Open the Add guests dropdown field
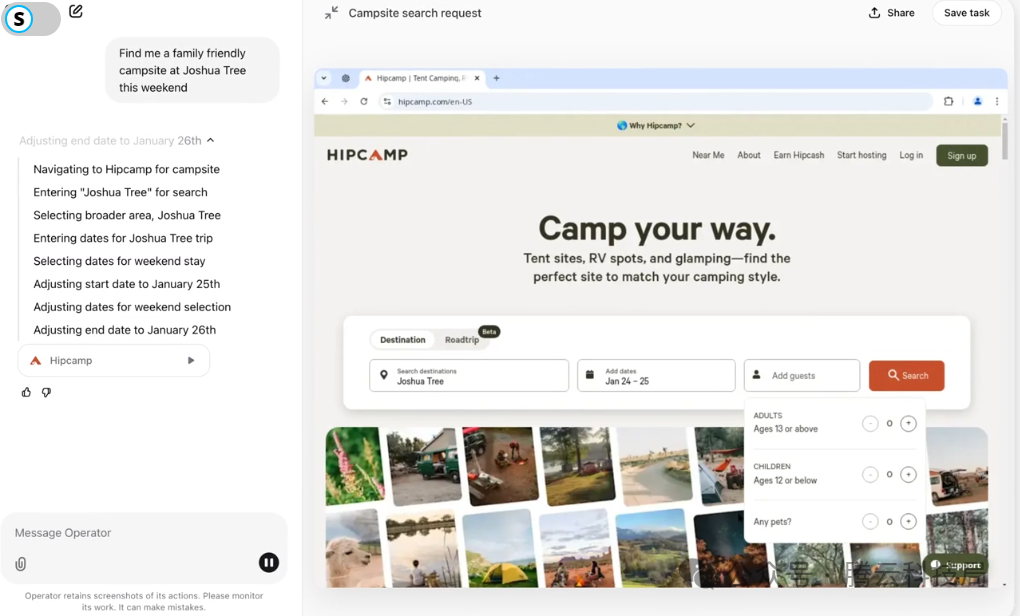 coord(802,375)
